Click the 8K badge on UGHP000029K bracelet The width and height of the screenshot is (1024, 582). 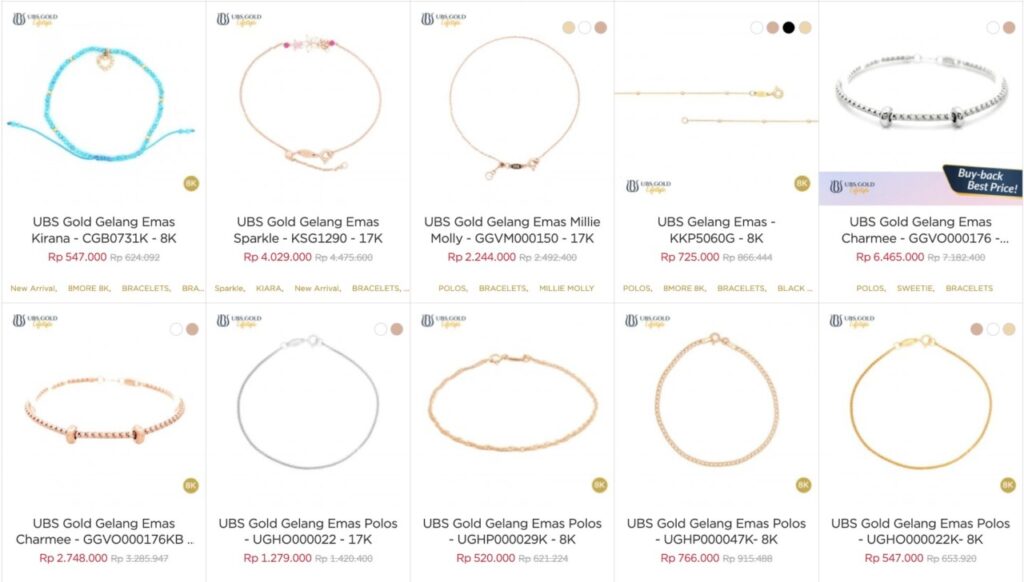click(x=599, y=485)
